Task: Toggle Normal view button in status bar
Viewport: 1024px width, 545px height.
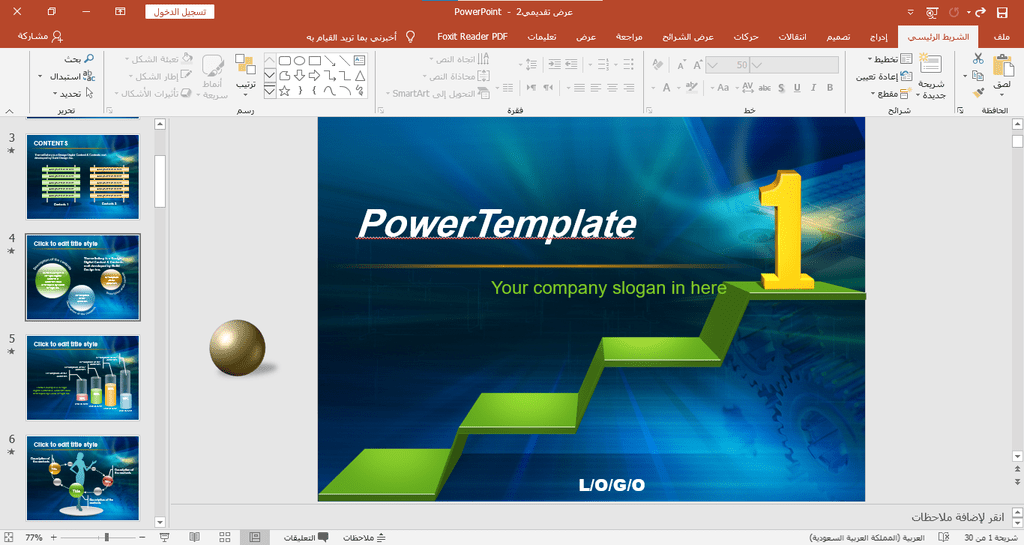Action: [255, 537]
